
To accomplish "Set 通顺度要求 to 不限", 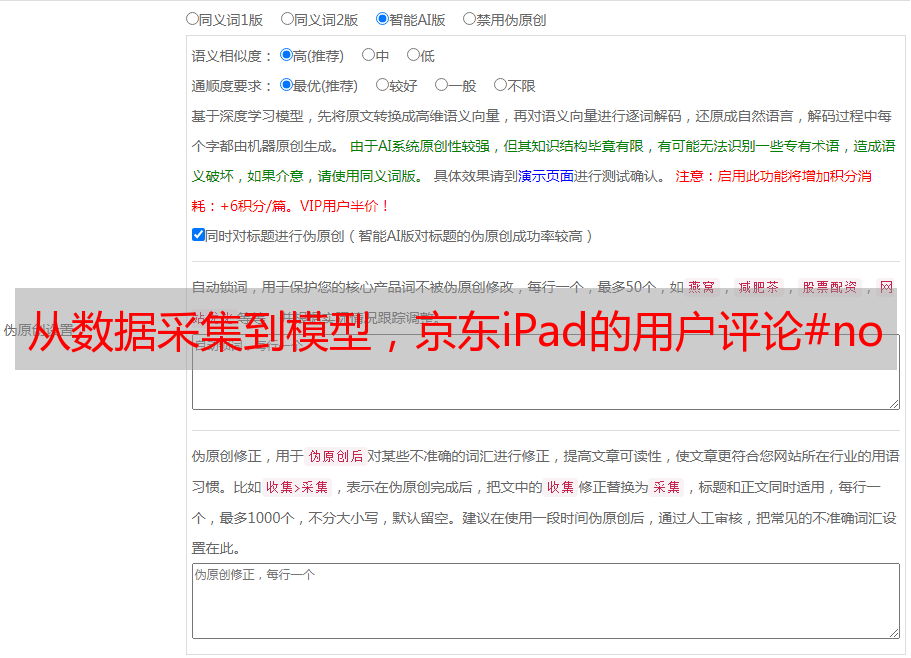I will tap(500, 85).
